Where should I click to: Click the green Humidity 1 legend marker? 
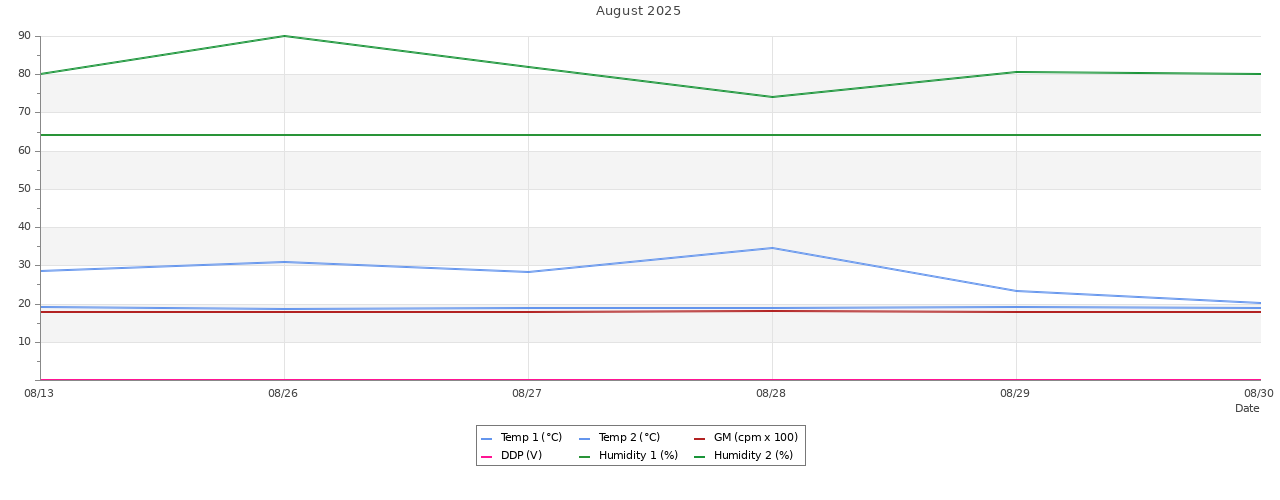coord(585,457)
